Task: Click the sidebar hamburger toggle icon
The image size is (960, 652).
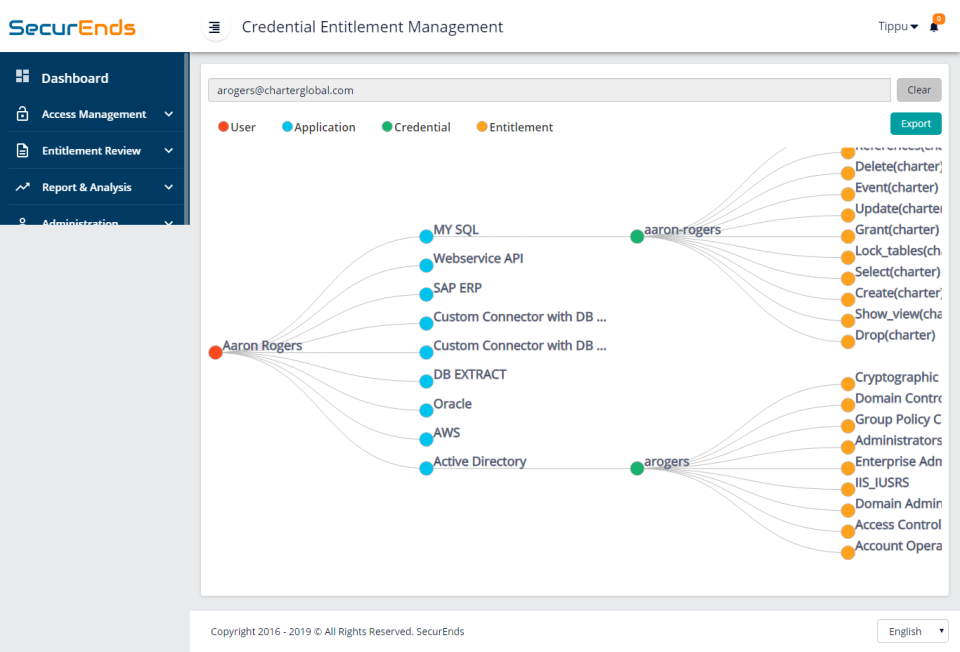Action: (x=216, y=27)
